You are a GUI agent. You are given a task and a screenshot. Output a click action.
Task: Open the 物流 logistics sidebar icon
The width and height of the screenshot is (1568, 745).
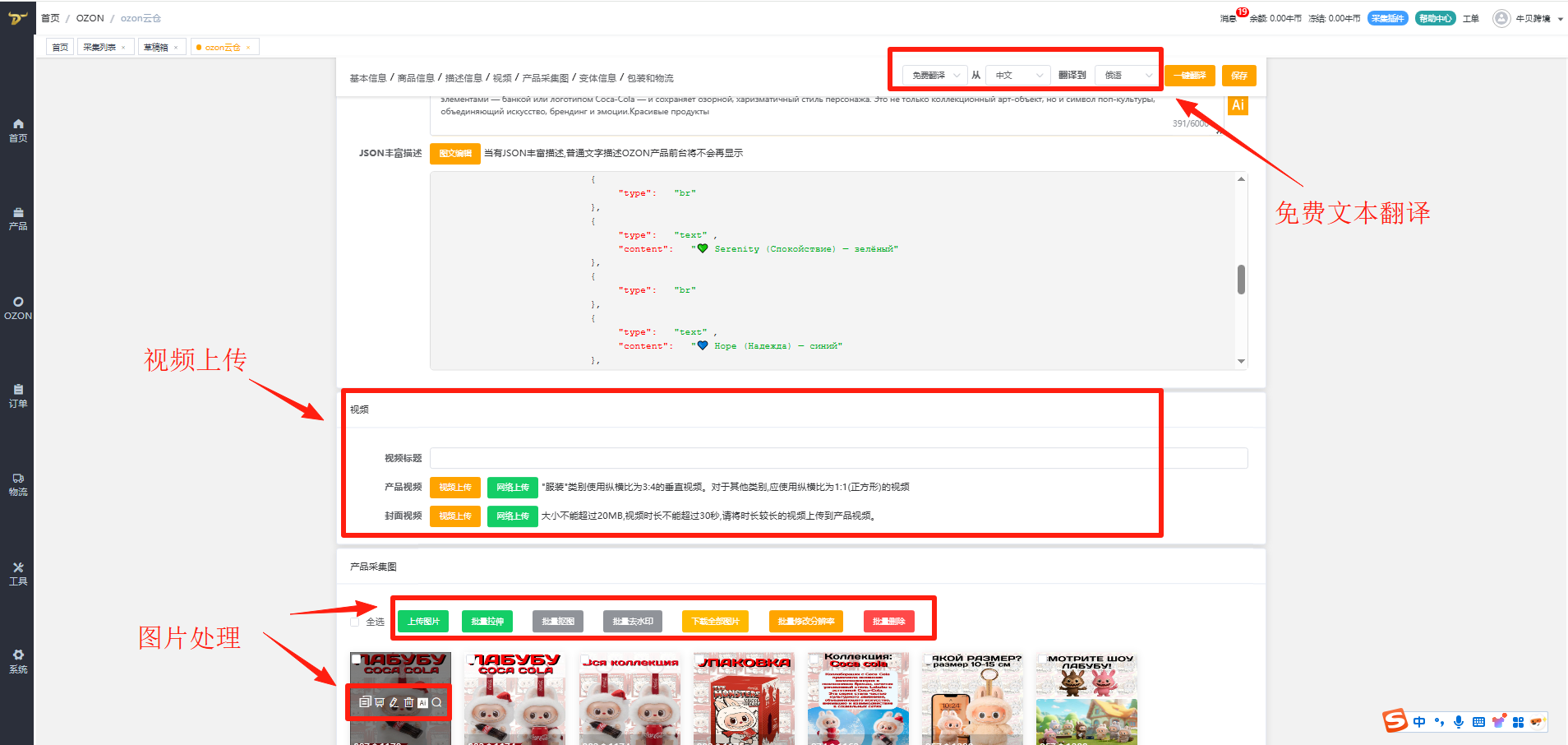point(18,484)
